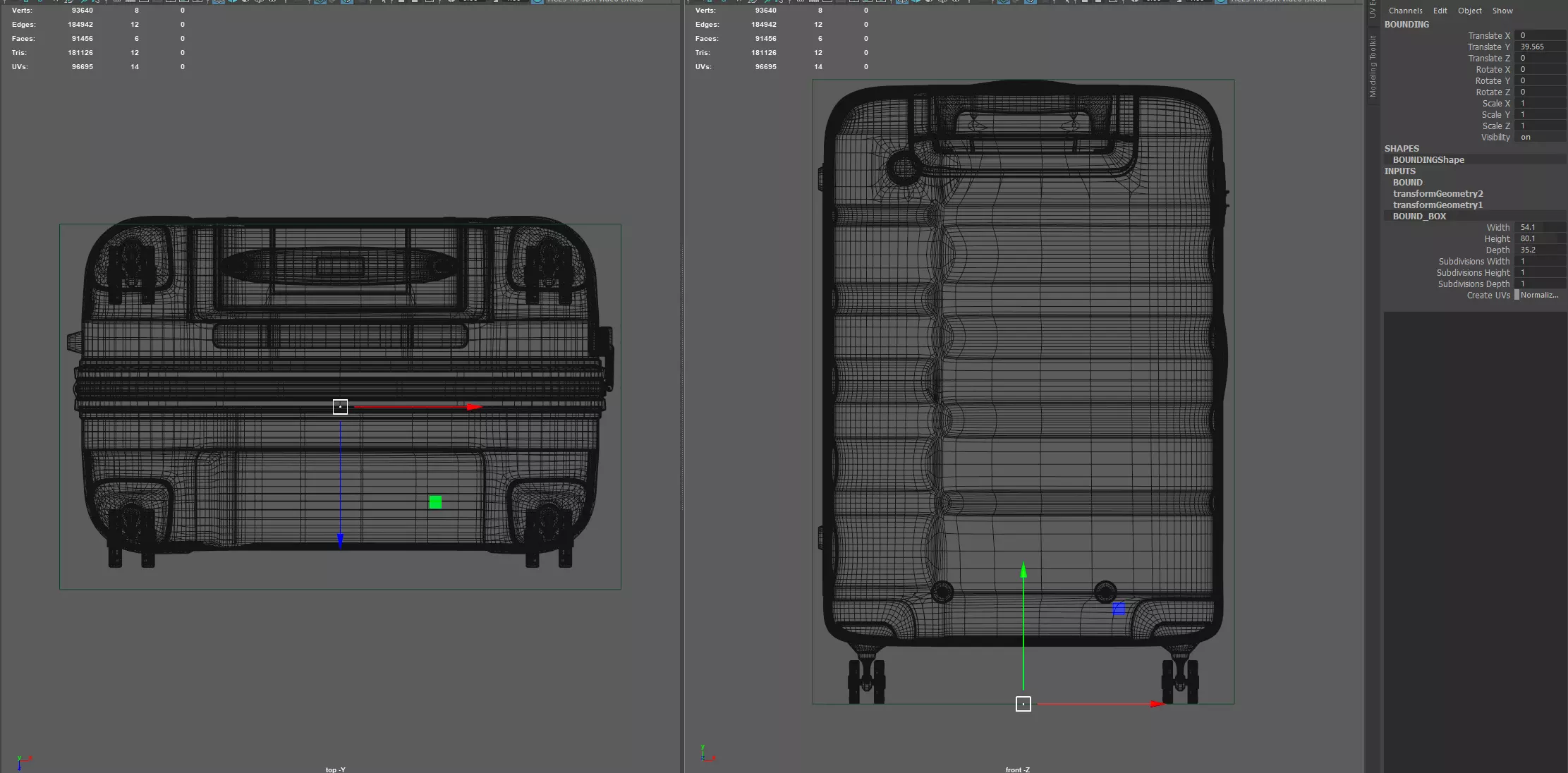Click the Depth field showing 35.2
The height and width of the screenshot is (773, 1568).
point(1540,250)
